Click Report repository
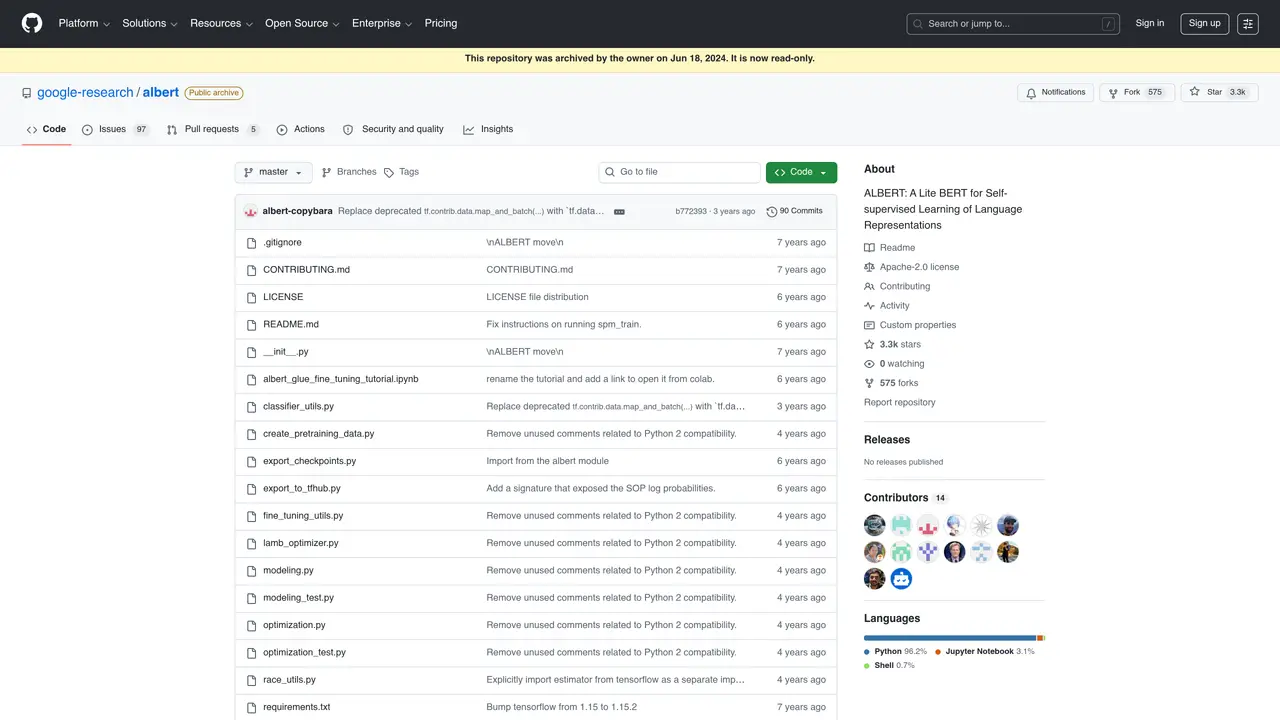Screen dimensions: 1280x720 click(x=900, y=403)
